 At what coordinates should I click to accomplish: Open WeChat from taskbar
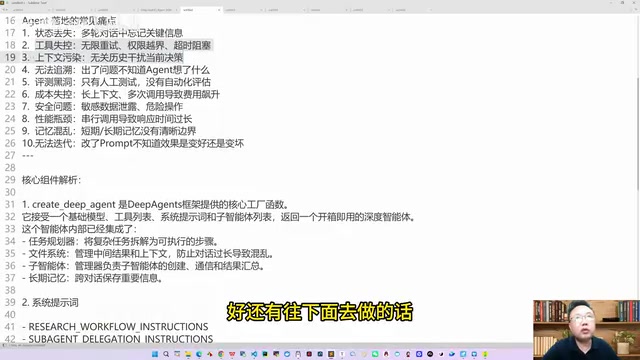pos(375,354)
